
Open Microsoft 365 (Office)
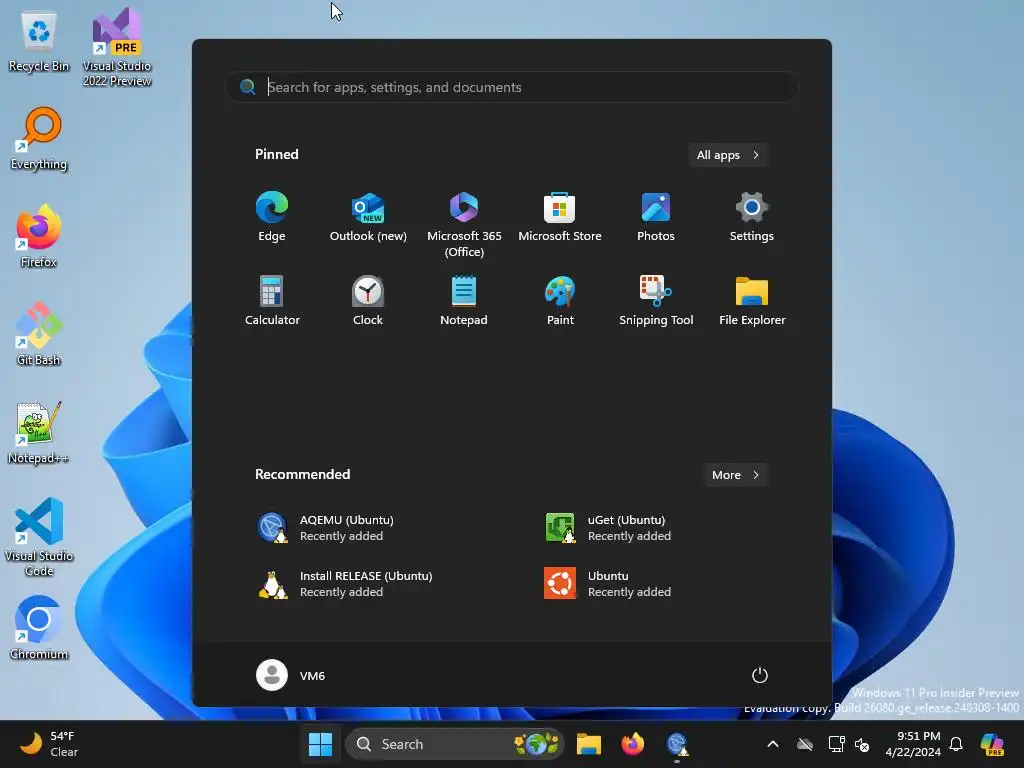[x=464, y=225]
